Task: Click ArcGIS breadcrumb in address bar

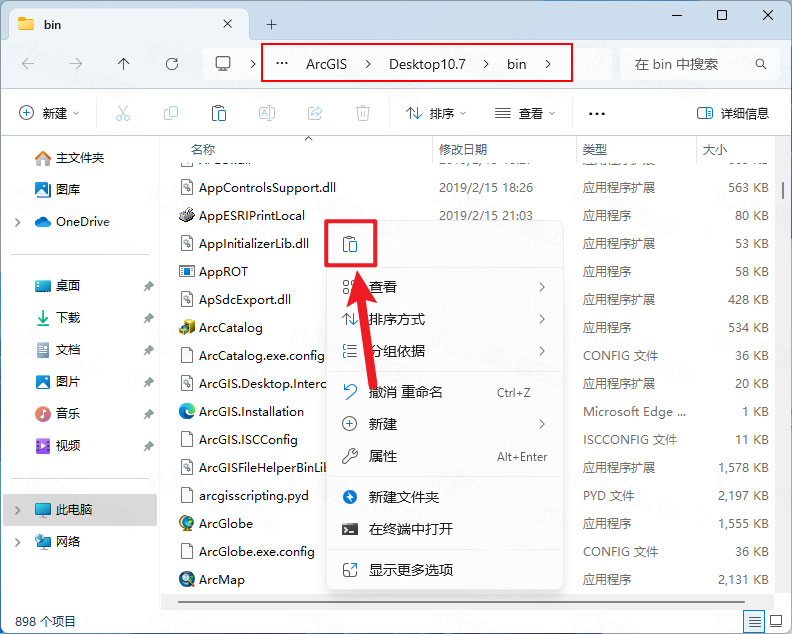Action: point(326,64)
